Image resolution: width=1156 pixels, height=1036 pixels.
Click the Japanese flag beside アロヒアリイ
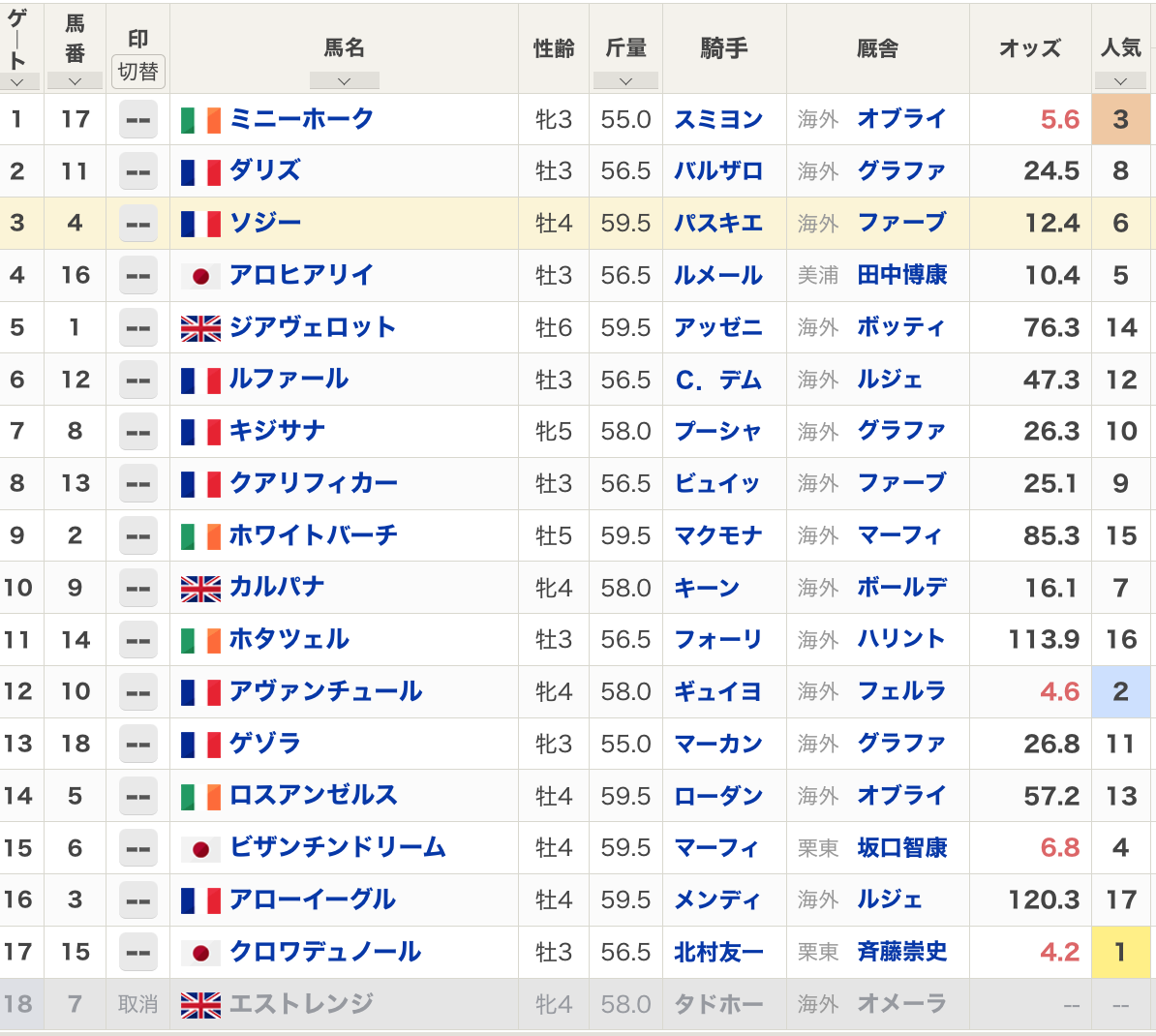pyautogui.click(x=200, y=277)
